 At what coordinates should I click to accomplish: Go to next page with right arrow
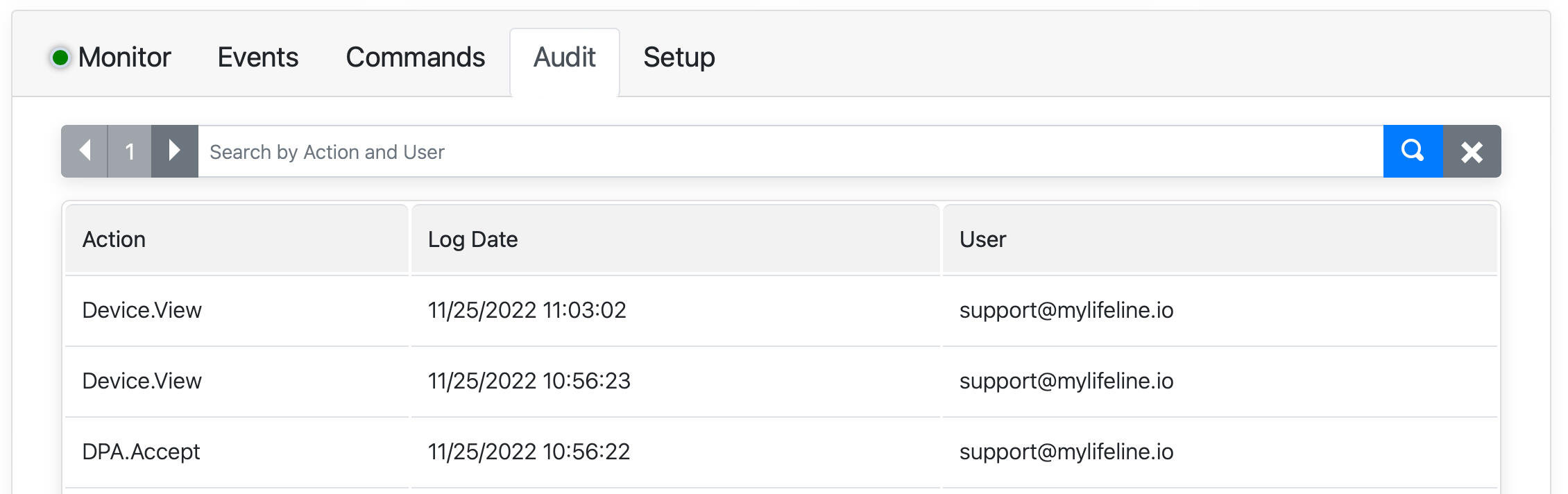point(174,151)
